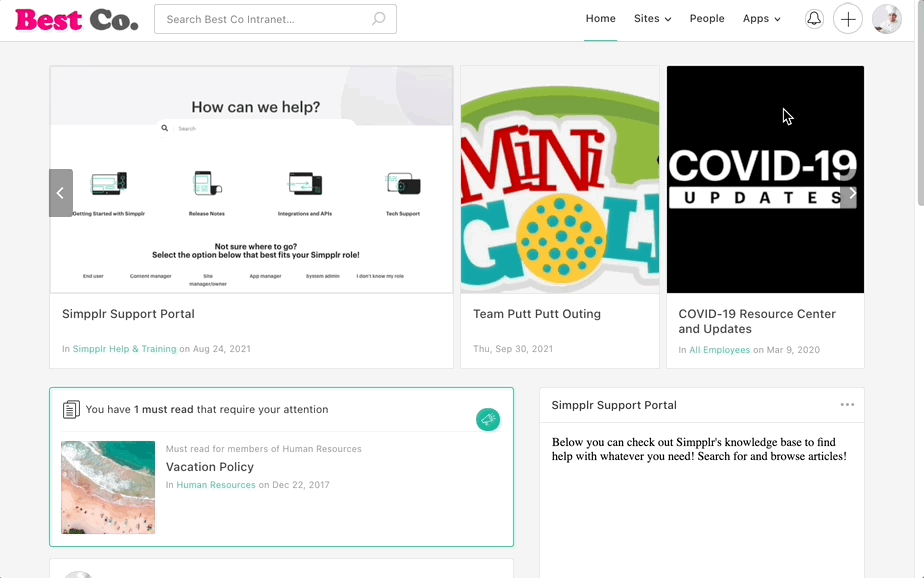Click the 'End user' role option
Image resolution: width=924 pixels, height=578 pixels.
pyautogui.click(x=93, y=276)
